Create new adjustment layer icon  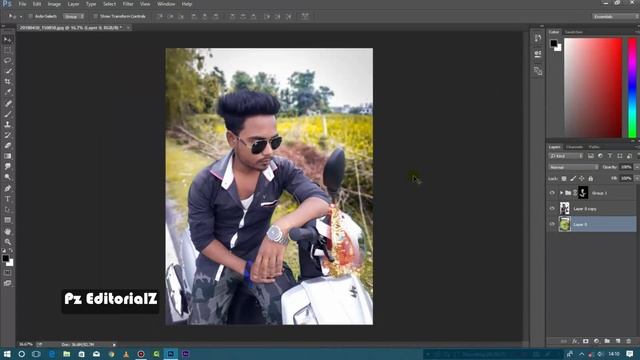pyautogui.click(x=596, y=341)
